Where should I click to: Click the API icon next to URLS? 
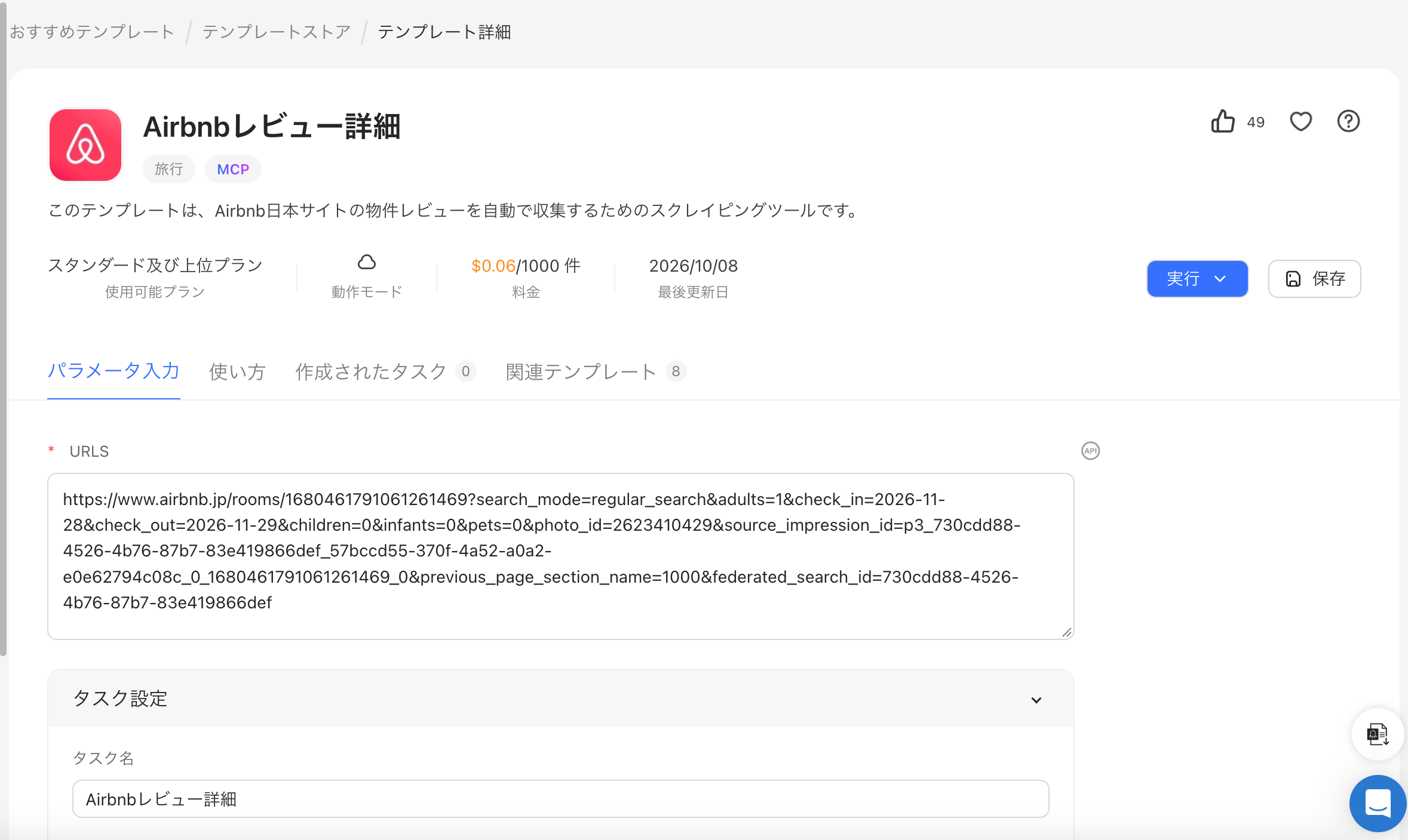coord(1091,451)
